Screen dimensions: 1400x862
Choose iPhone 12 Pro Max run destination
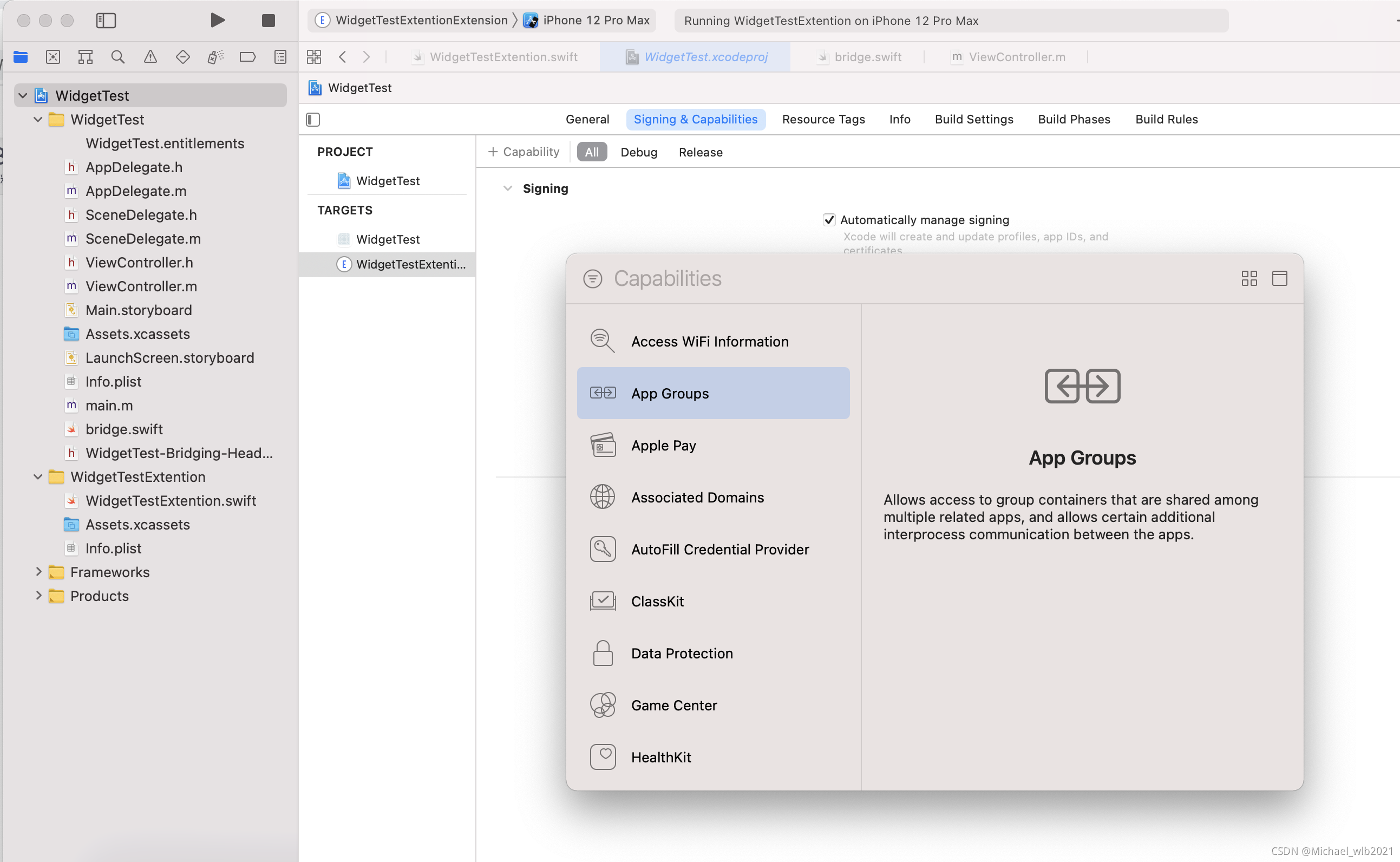[587, 21]
